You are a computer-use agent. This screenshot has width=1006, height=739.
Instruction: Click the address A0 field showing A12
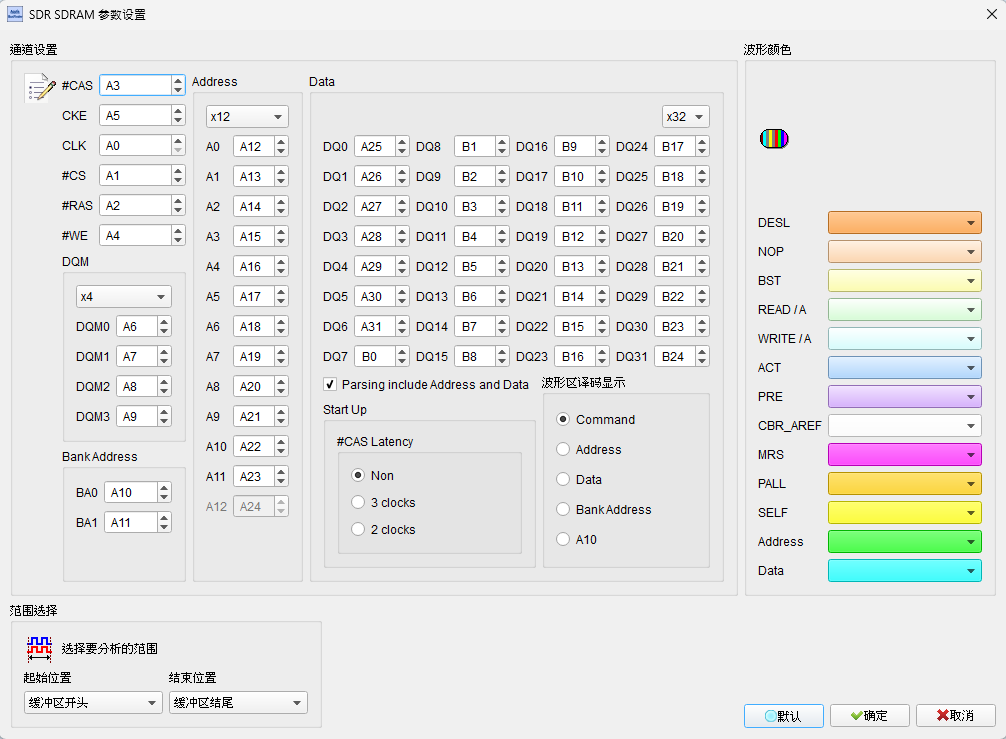pyautogui.click(x=254, y=146)
